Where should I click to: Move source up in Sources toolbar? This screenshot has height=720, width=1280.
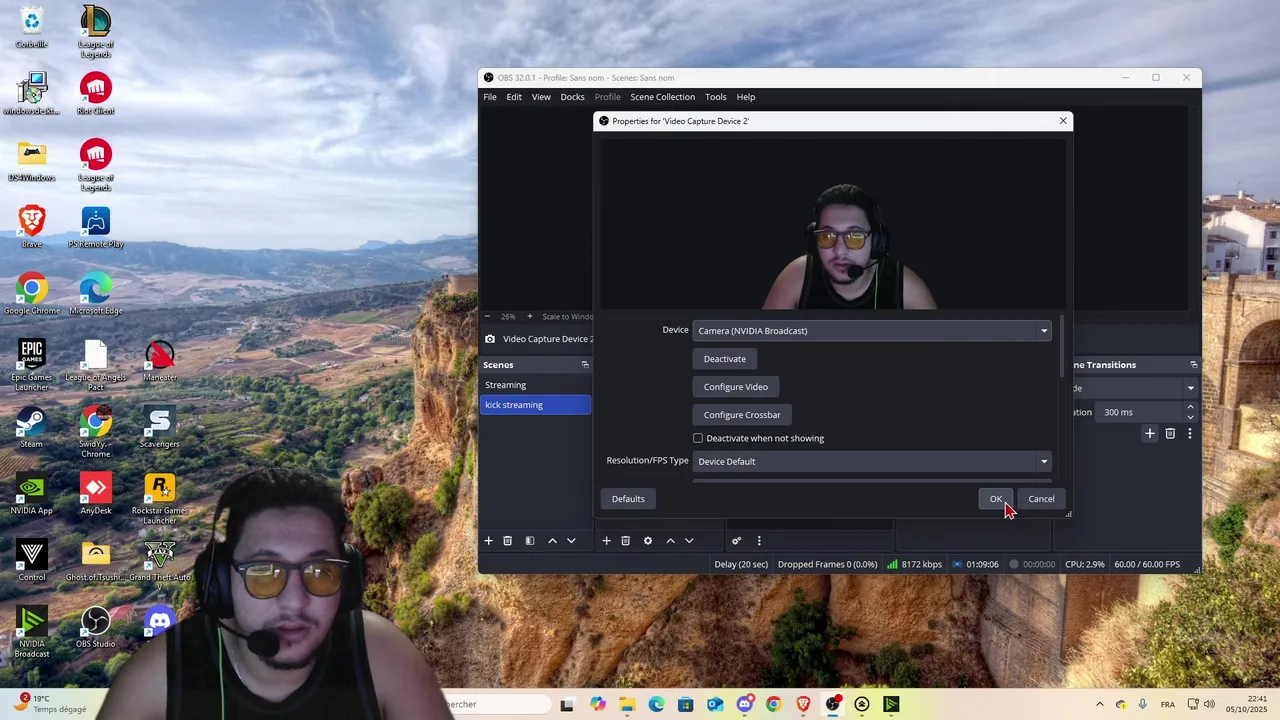[x=670, y=541]
